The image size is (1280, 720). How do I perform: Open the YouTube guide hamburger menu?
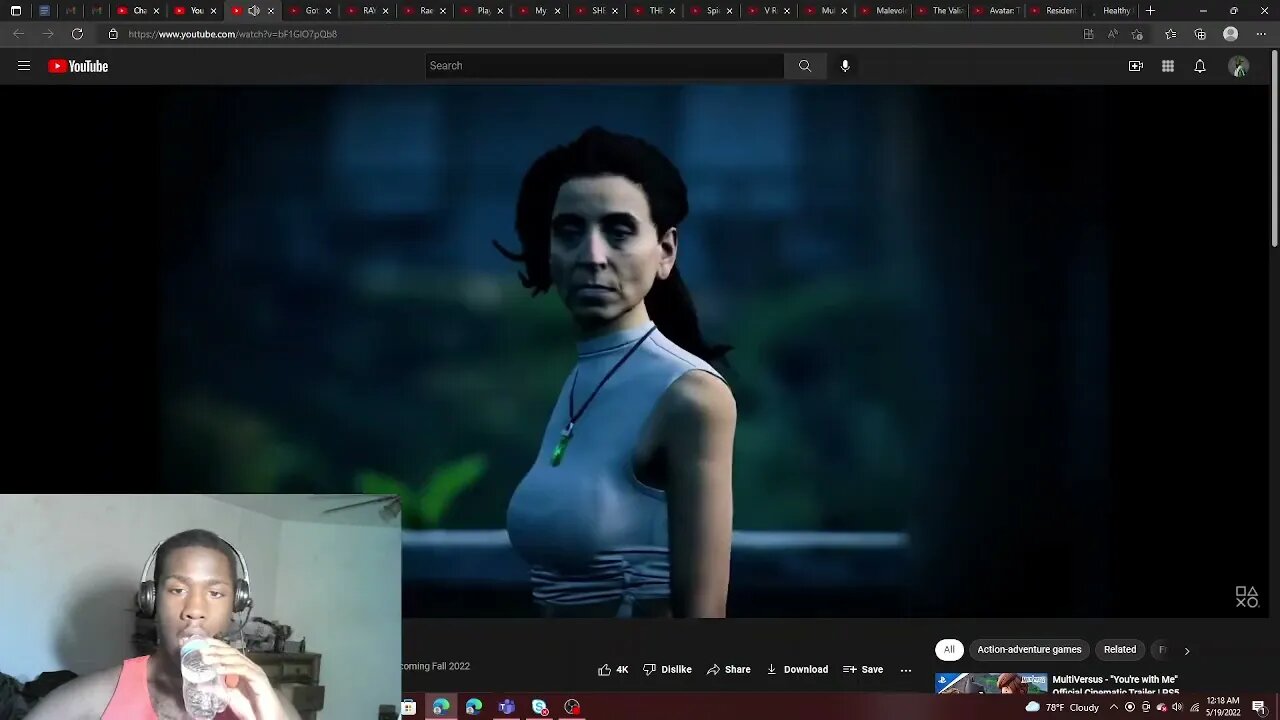[x=24, y=66]
